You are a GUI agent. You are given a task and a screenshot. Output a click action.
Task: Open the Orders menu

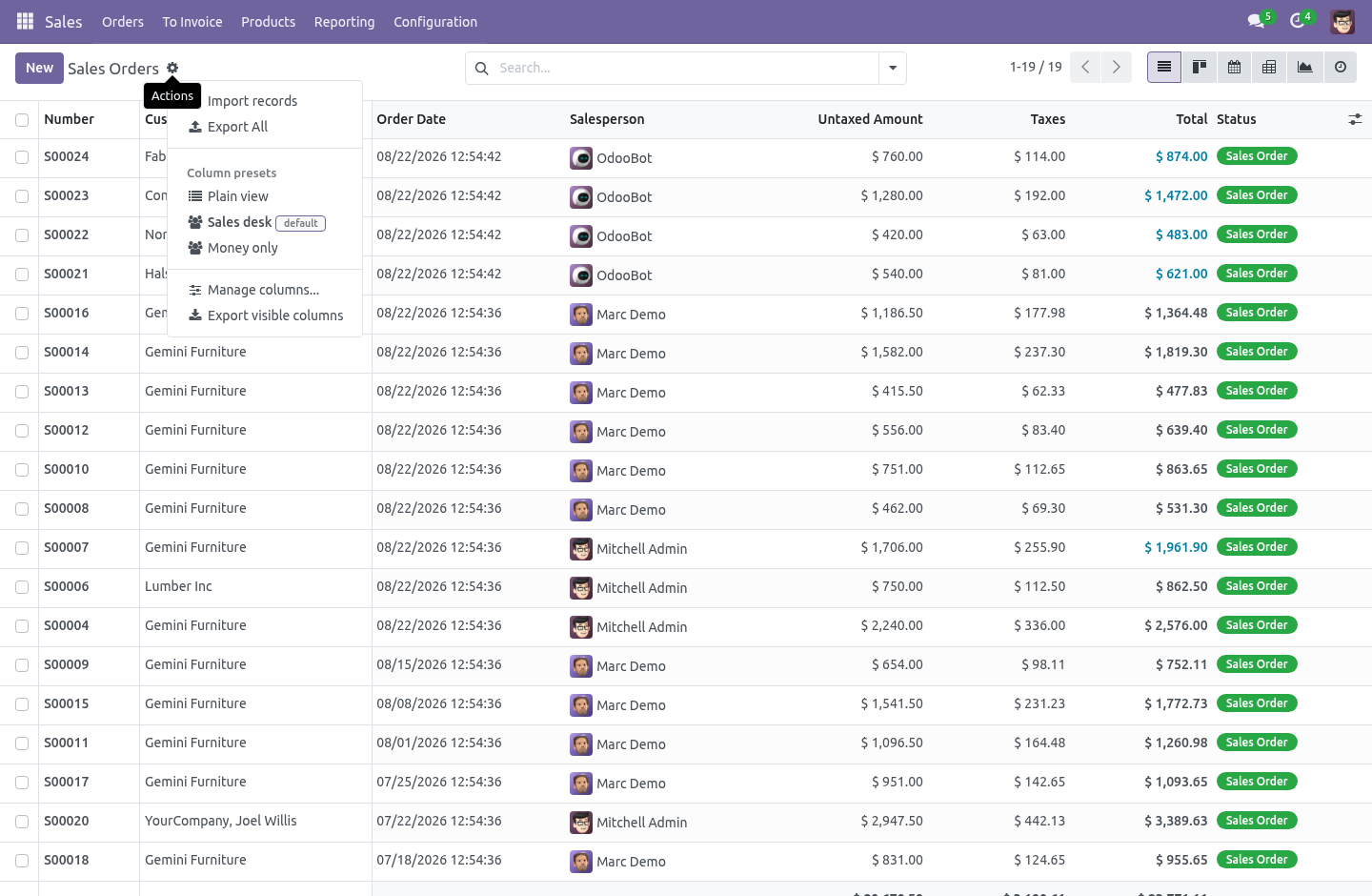pos(123,21)
